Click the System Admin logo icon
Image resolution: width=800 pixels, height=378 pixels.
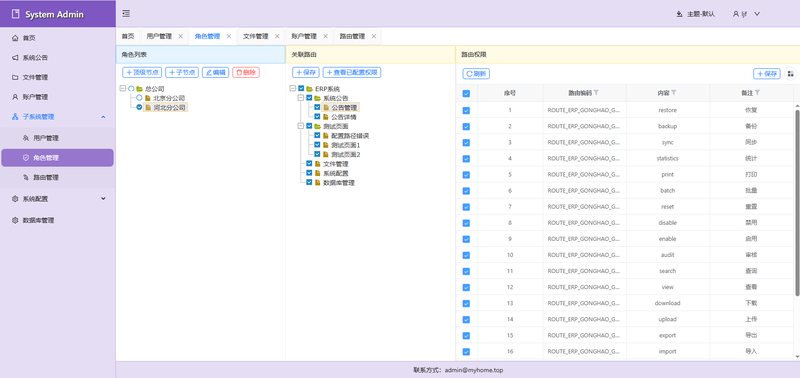pos(15,14)
